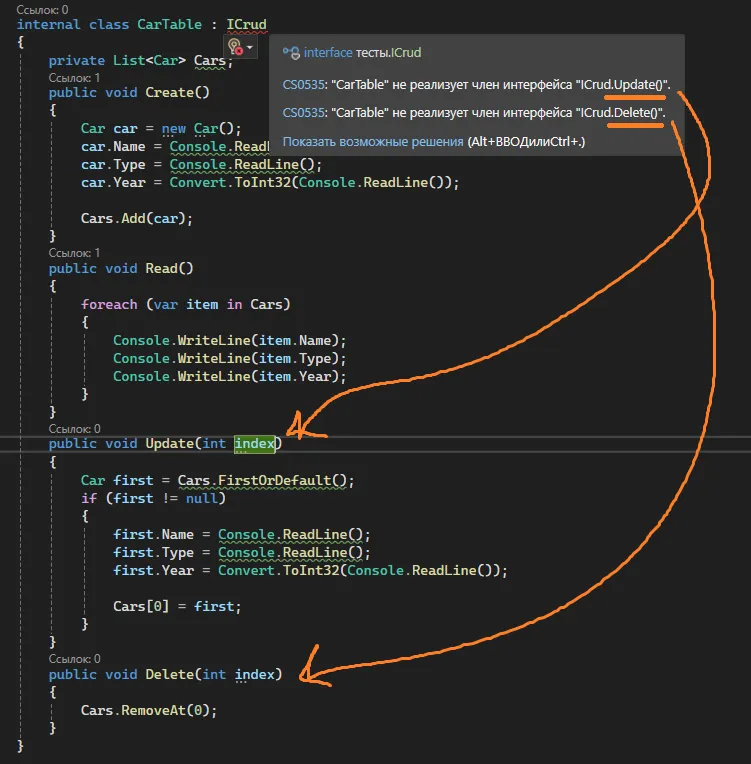This screenshot has width=751, height=764.
Task: Open the CS0535 link for ICrud.Update()
Action: [x=303, y=85]
